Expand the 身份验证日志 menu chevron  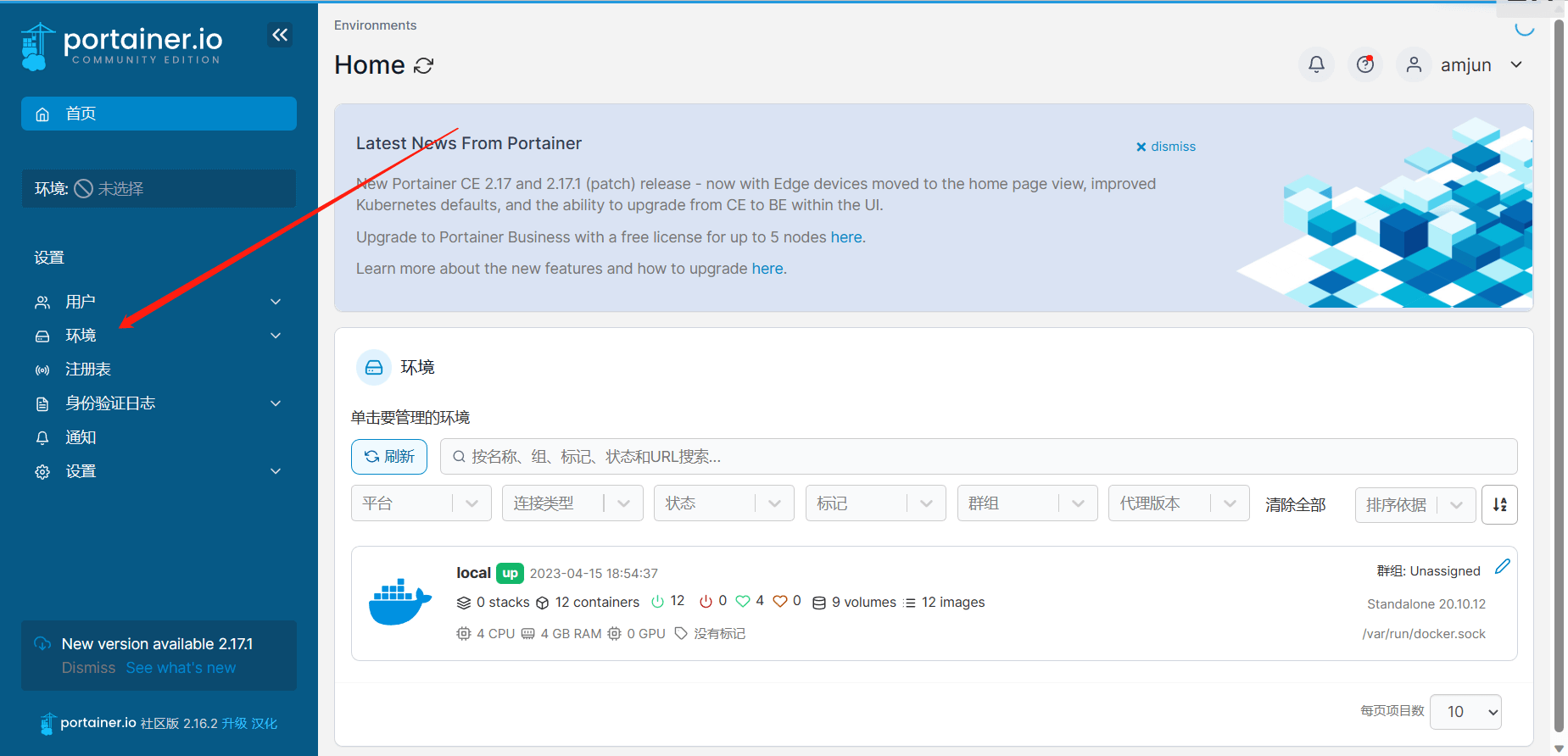click(276, 403)
